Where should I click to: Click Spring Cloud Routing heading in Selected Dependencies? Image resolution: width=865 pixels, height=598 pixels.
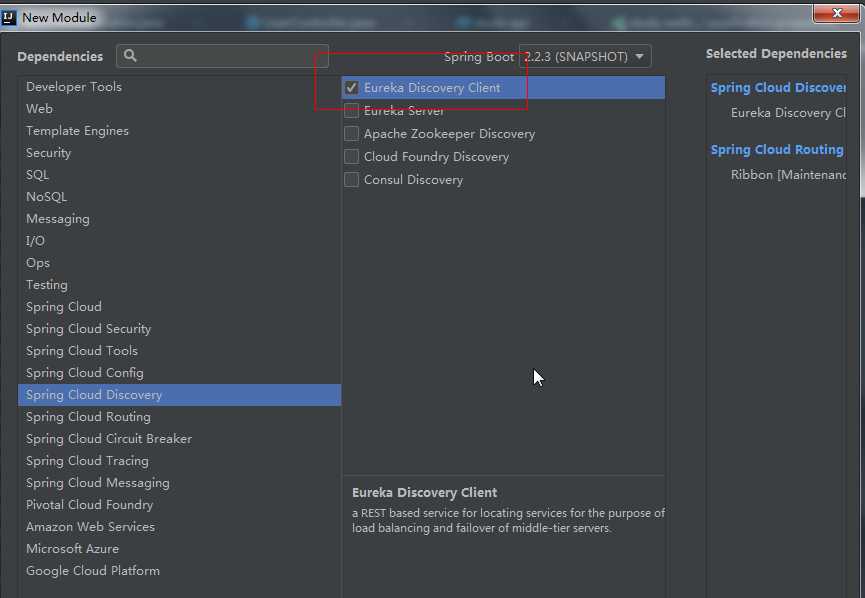[x=777, y=150]
